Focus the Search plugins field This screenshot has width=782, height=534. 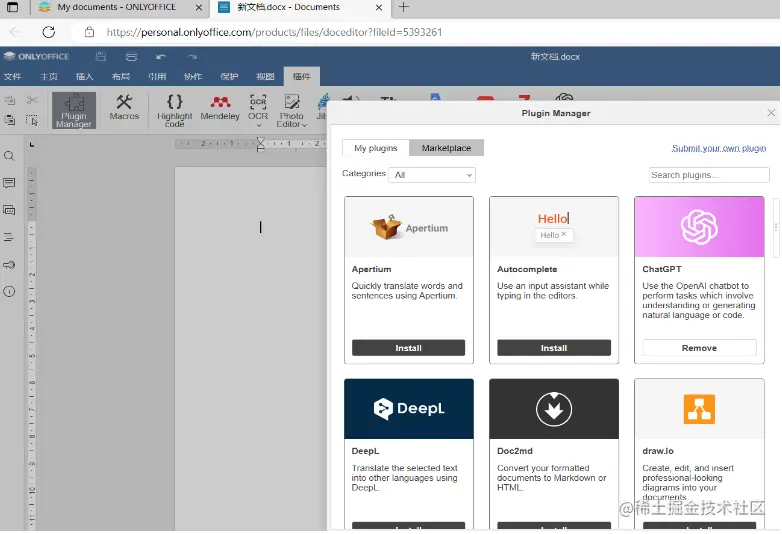pyautogui.click(x=709, y=175)
